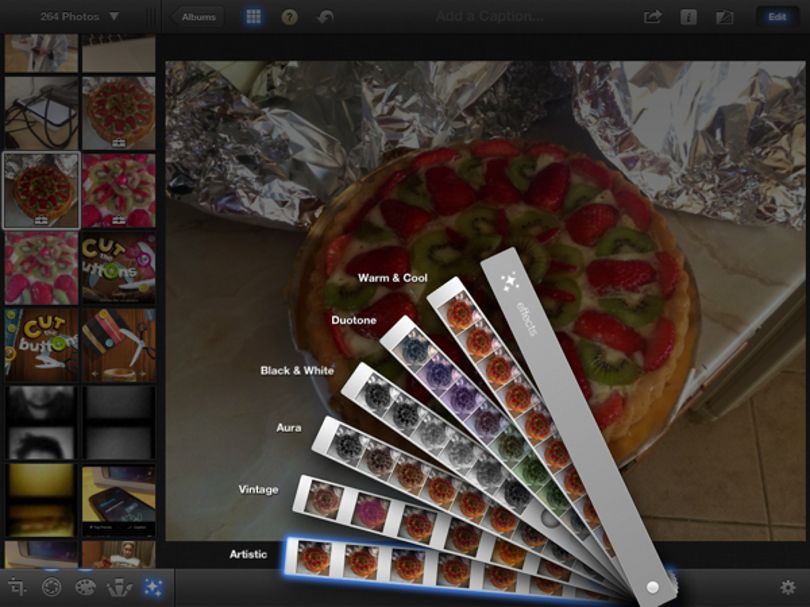
Task: Select the Crop and Straighten tool
Action: 17,587
